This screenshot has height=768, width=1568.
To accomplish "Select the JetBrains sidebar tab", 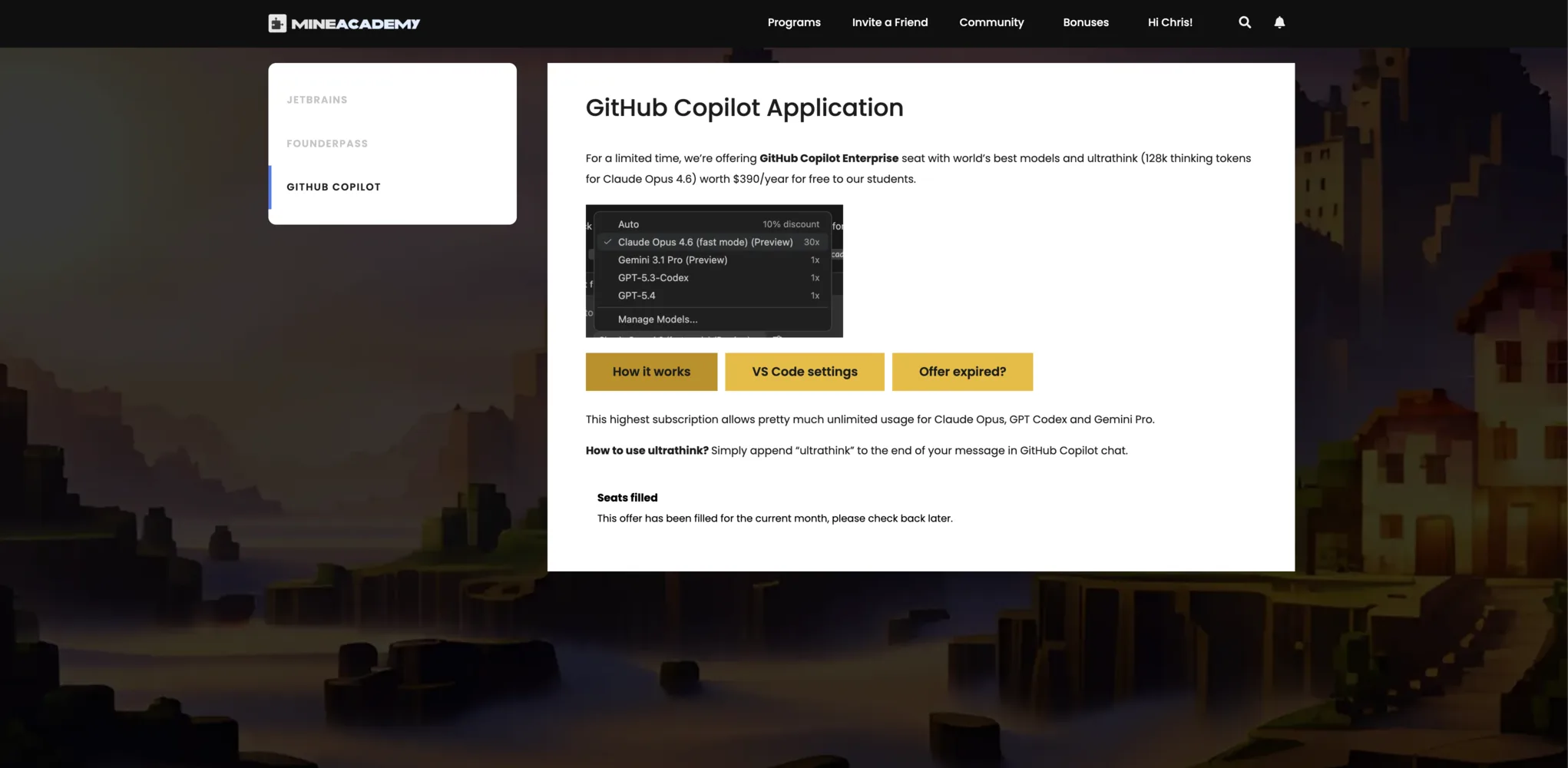I will click(392, 100).
